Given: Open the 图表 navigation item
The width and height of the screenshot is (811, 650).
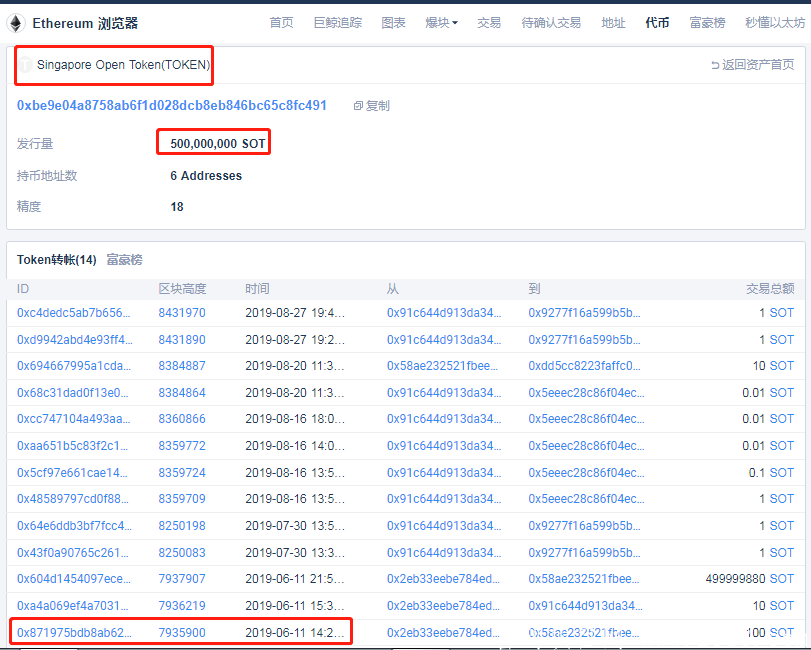Looking at the screenshot, I should coord(393,23).
